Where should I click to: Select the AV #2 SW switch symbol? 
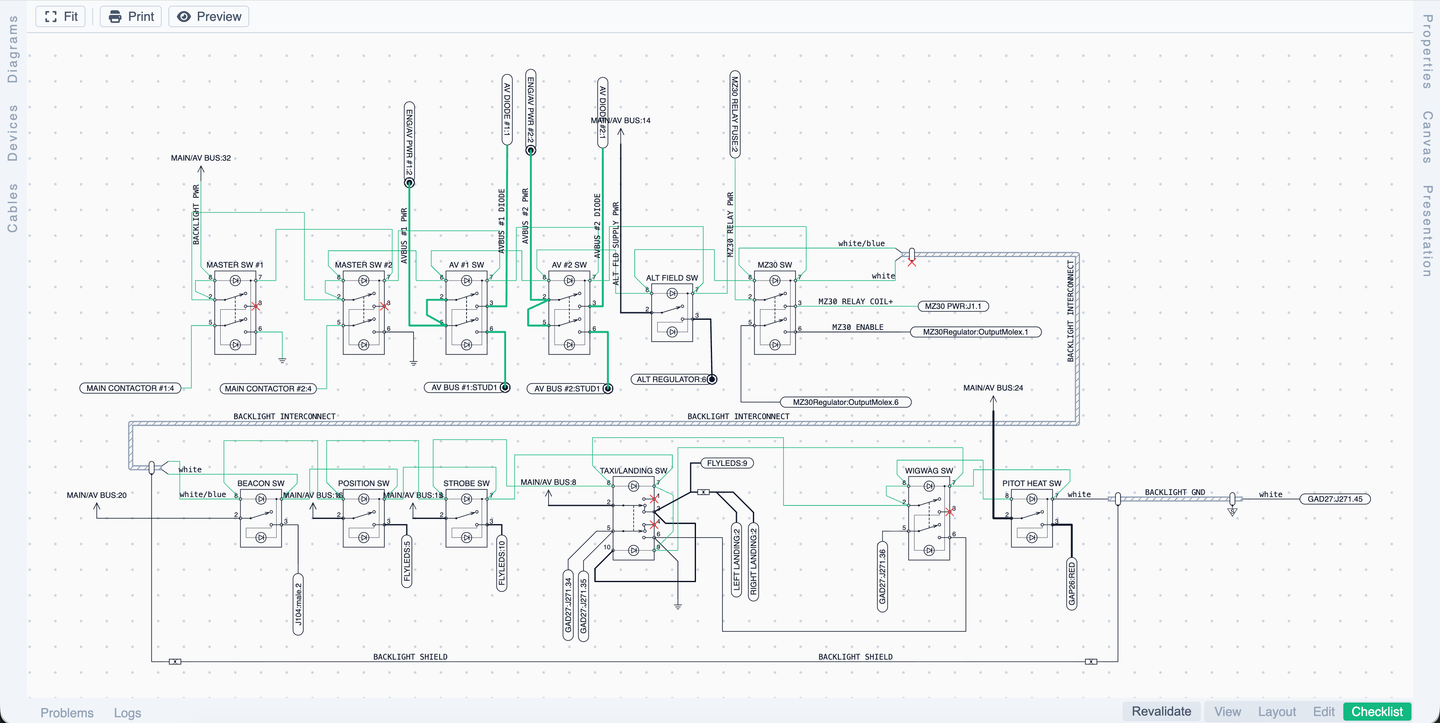pyautogui.click(x=569, y=312)
